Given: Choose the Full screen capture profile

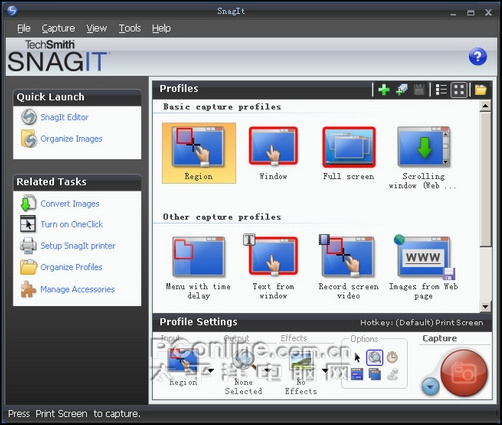Looking at the screenshot, I should [x=349, y=153].
